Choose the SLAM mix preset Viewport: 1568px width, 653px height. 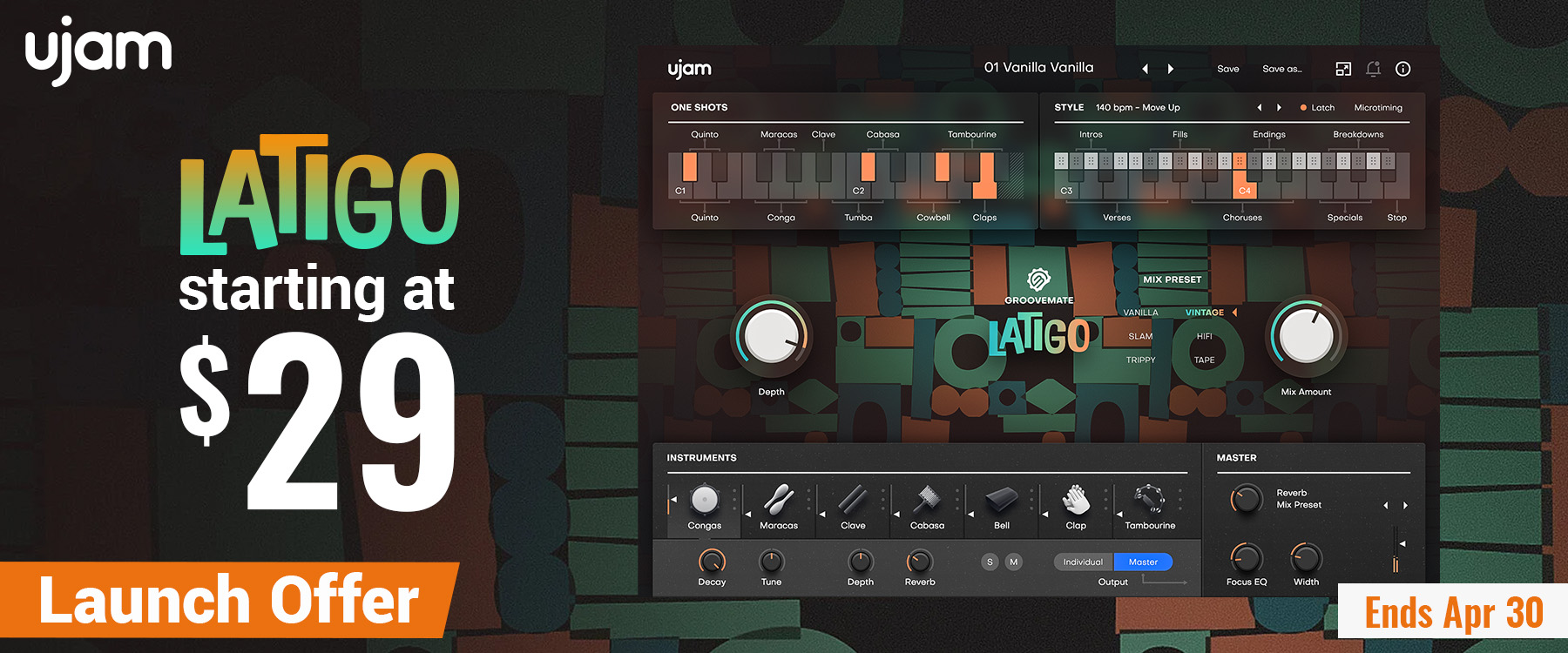(x=1140, y=337)
